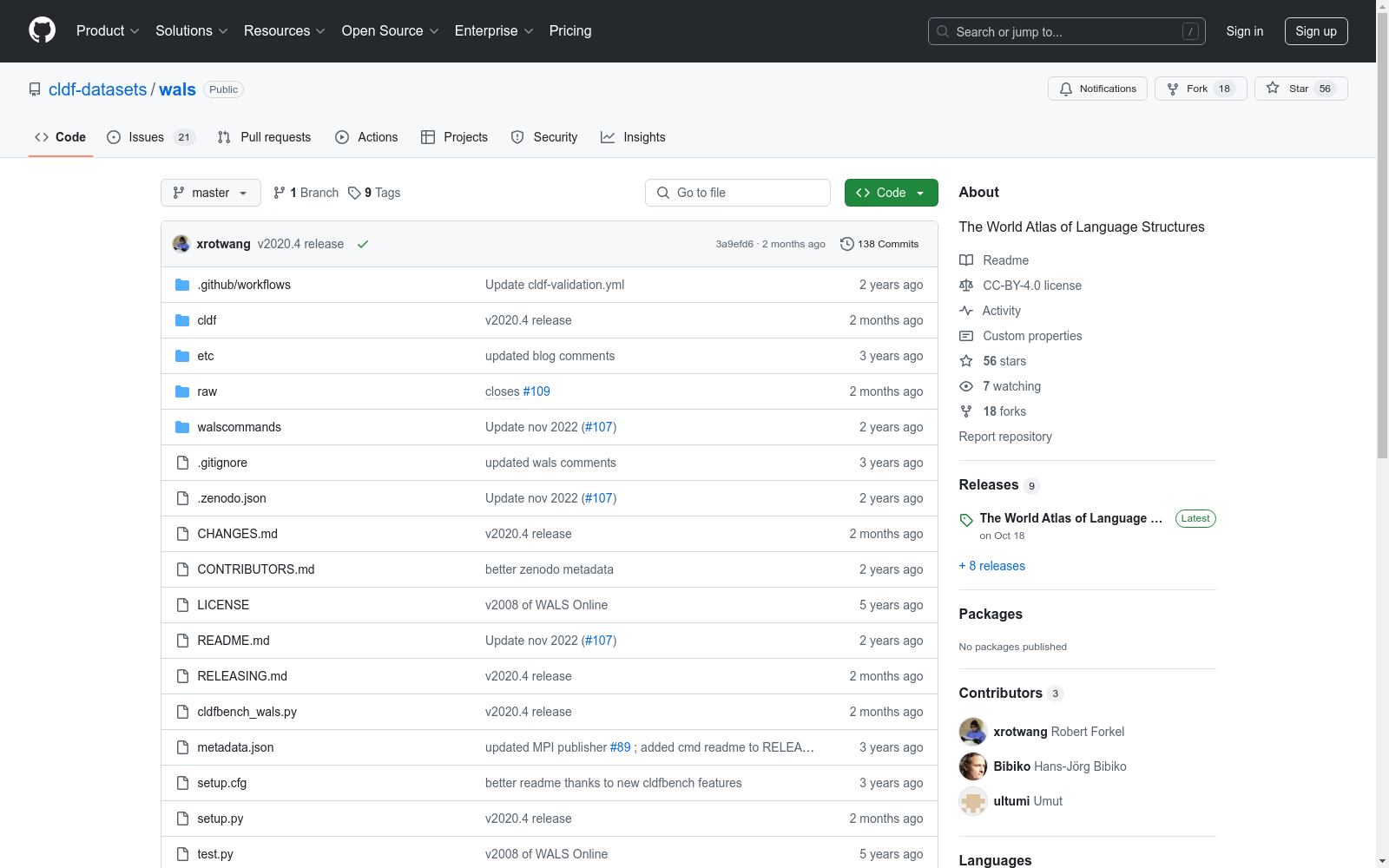Click the .gitignore file icon
This screenshot has height=868, width=1389.
(x=182, y=463)
